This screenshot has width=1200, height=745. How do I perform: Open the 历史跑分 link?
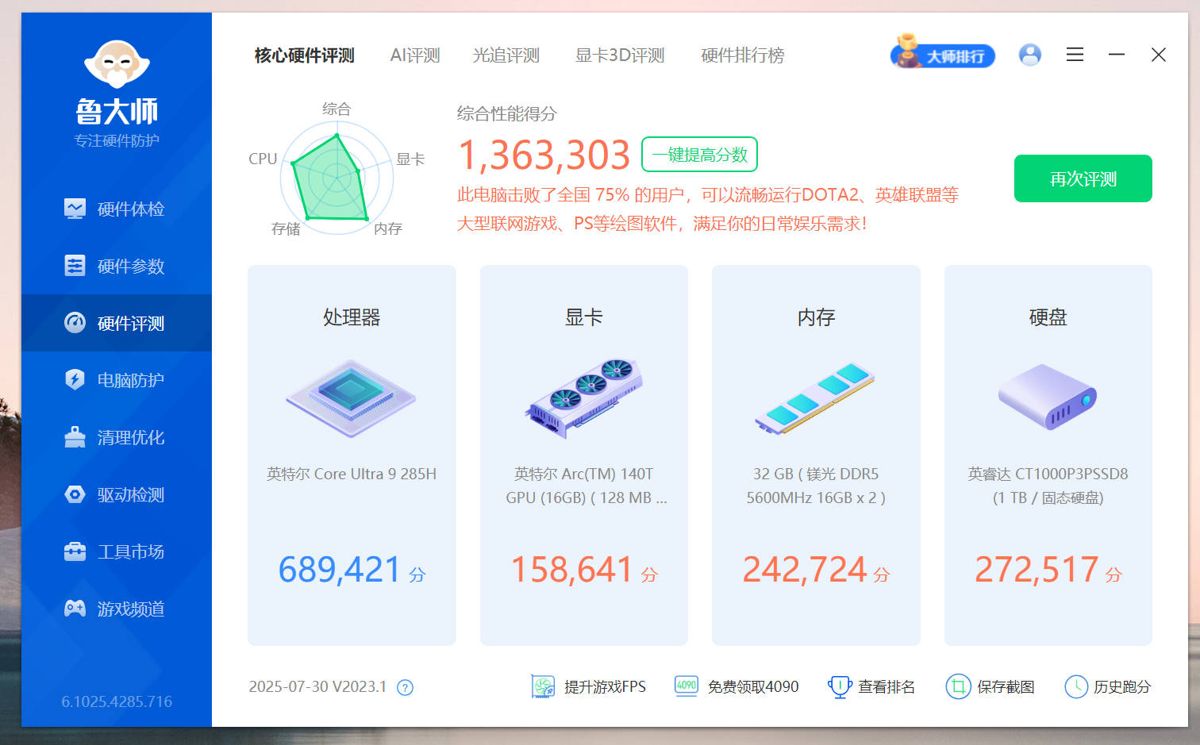(x=1122, y=687)
